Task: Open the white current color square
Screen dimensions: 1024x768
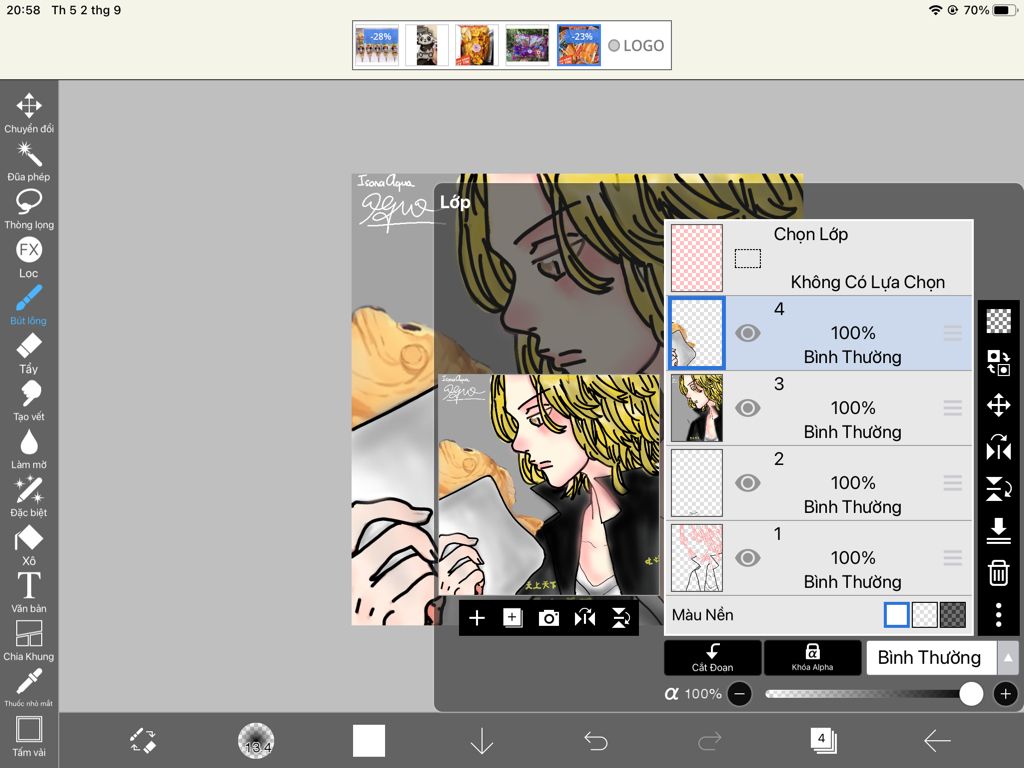Action: coord(369,741)
